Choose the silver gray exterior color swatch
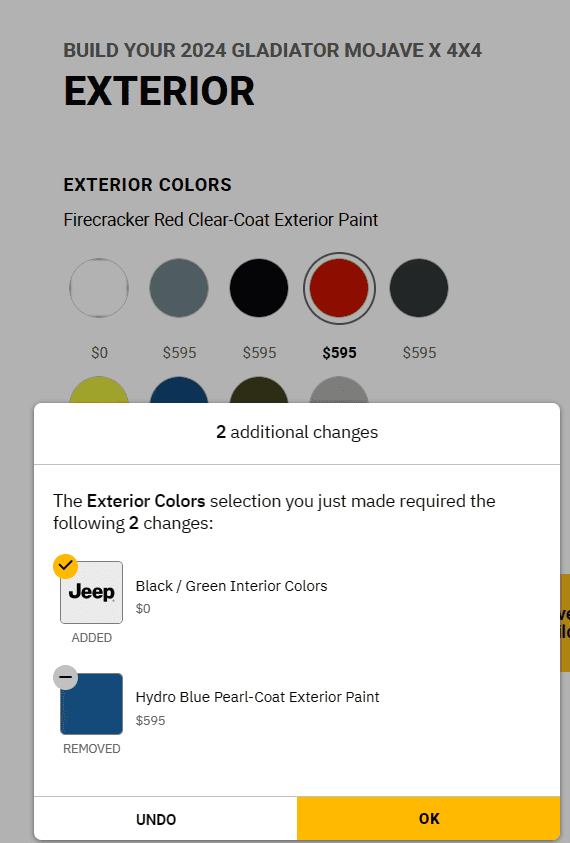The image size is (570, 843). [x=339, y=390]
